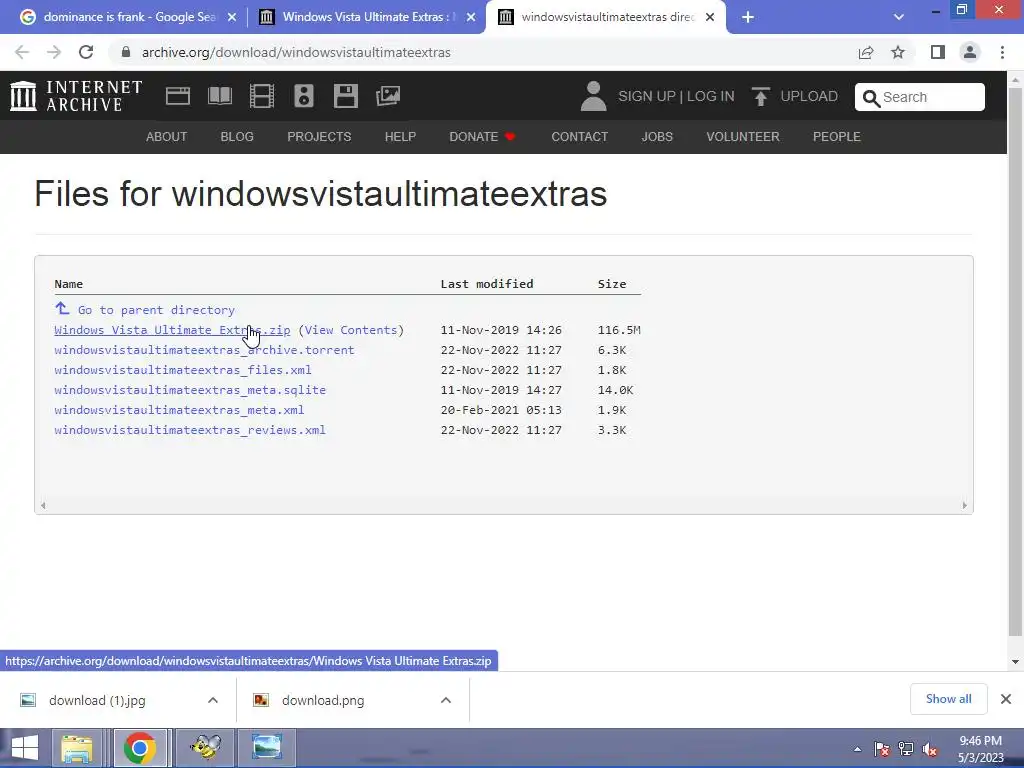1024x768 pixels.
Task: Switch to the Google Search tab
Action: pos(127,17)
